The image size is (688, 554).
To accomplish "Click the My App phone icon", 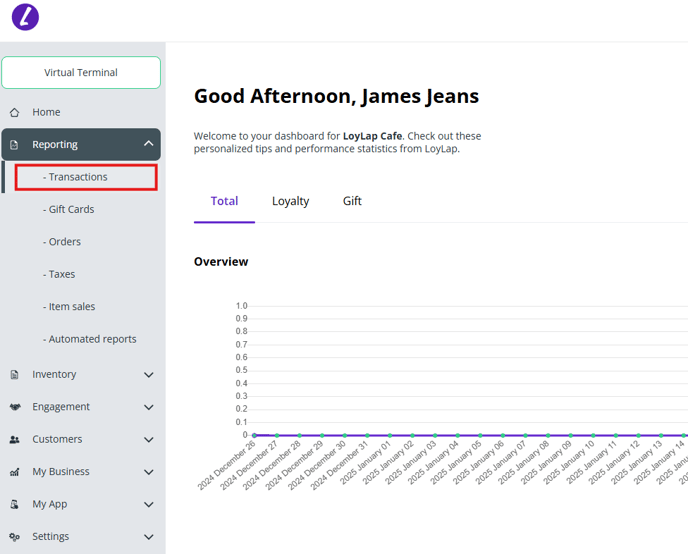I will point(14,504).
